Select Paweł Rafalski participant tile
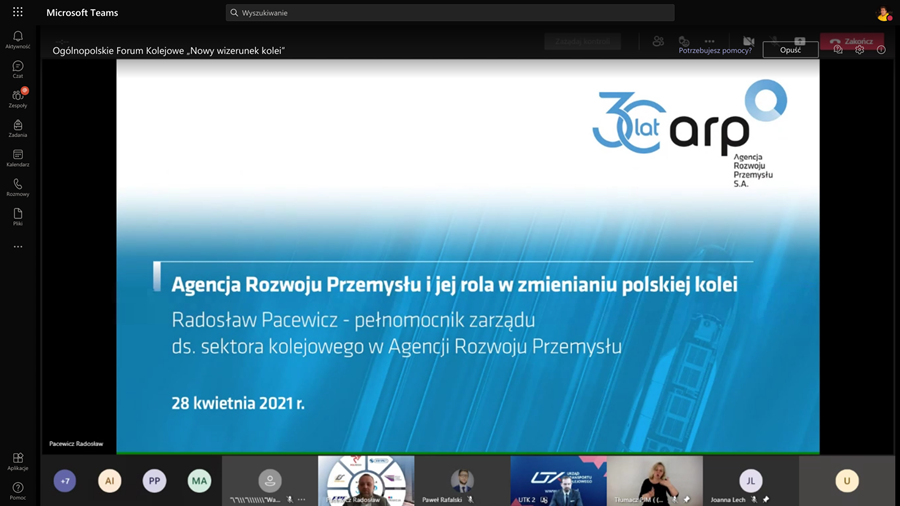This screenshot has height=506, width=900. 462,481
